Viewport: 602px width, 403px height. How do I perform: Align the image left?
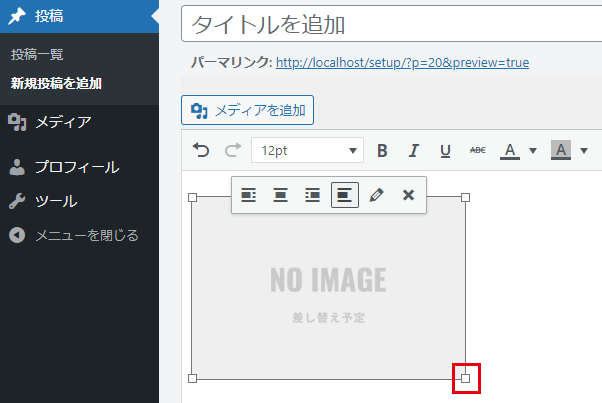tap(249, 195)
